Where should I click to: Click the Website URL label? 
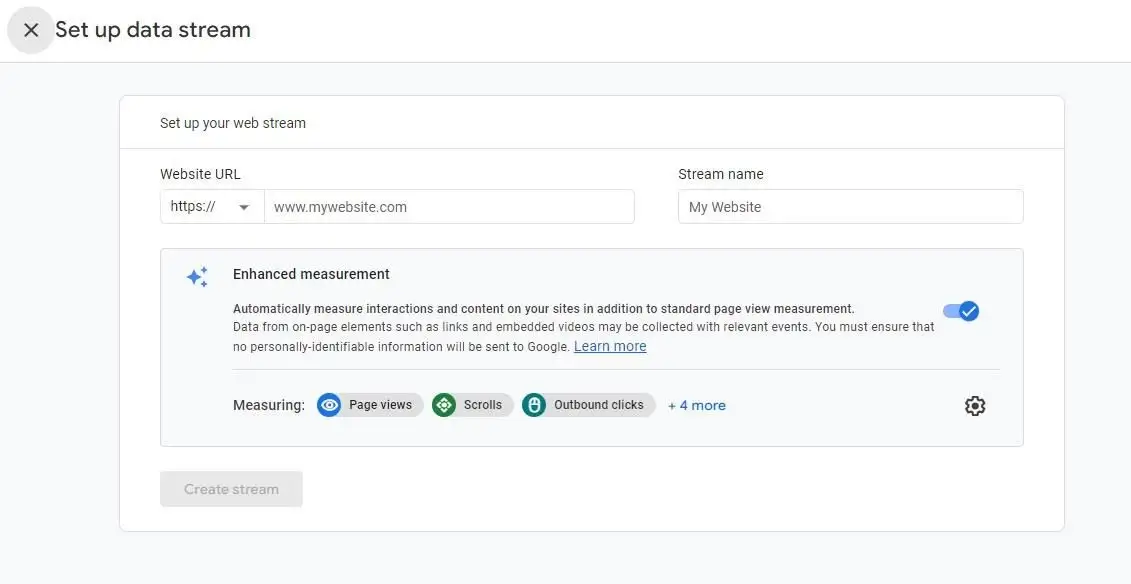coord(201,174)
